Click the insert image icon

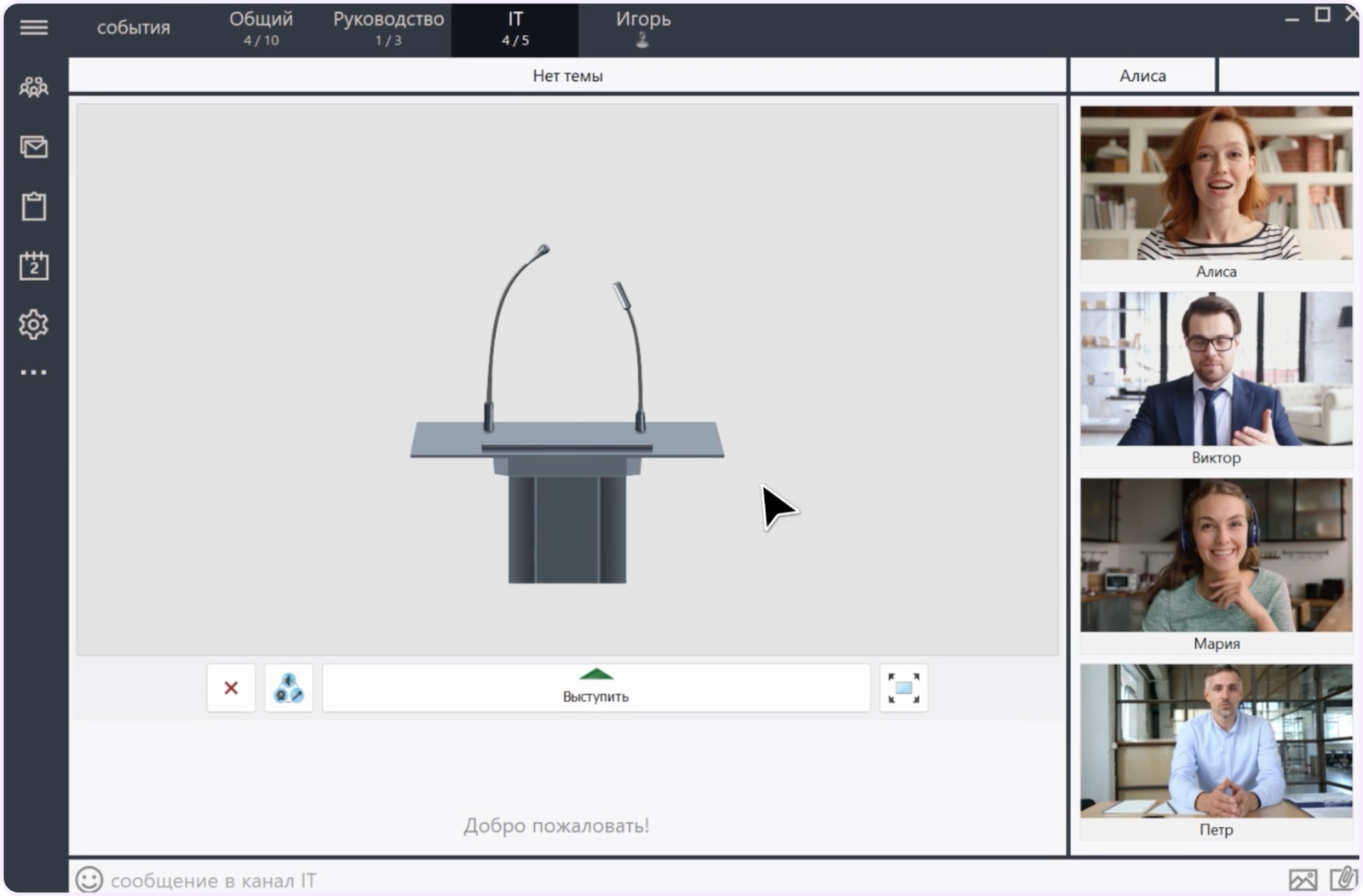pos(1303,880)
